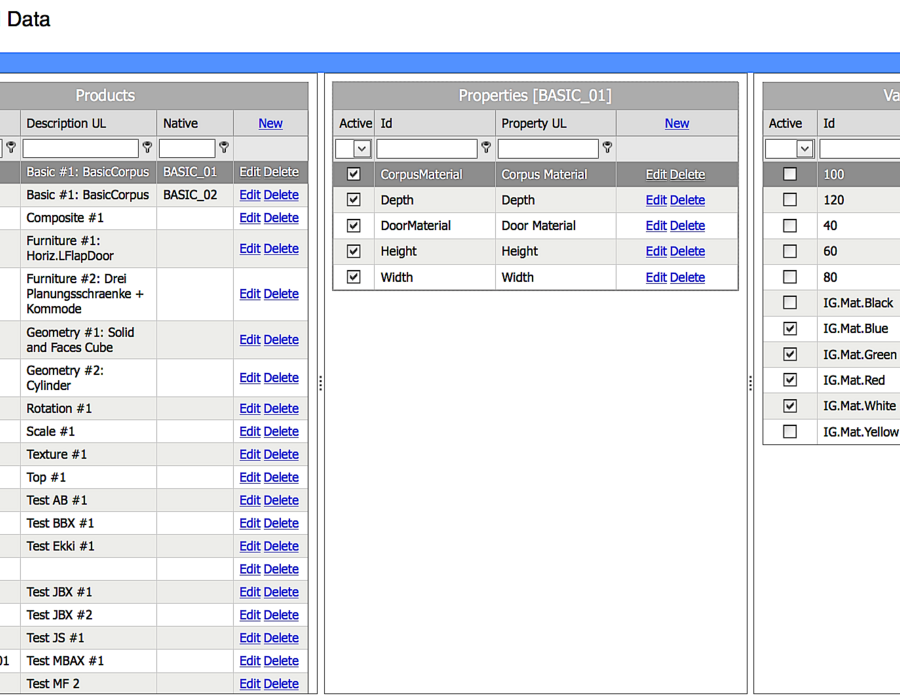Select the IG.Mat.Black value row
900x700 pixels.
832,302
